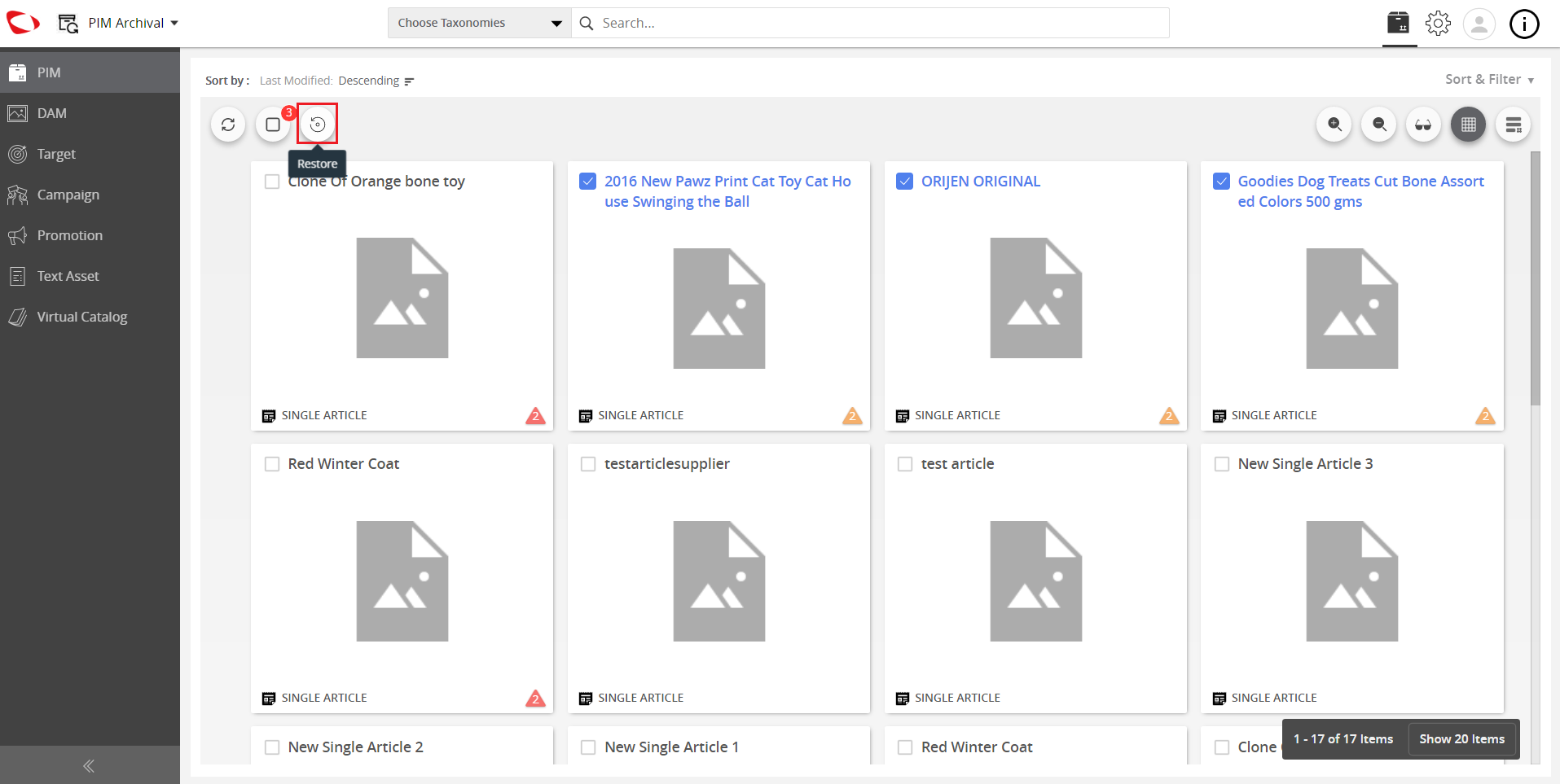Switch to grid view icon

(x=1468, y=125)
